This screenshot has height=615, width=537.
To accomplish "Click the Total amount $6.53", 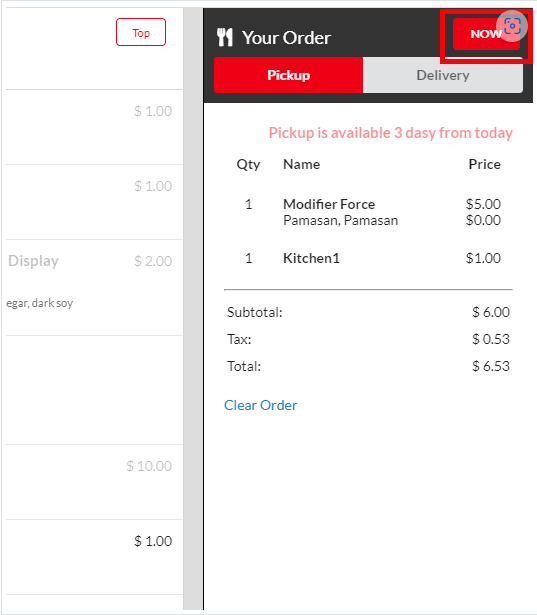I will coord(491,366).
